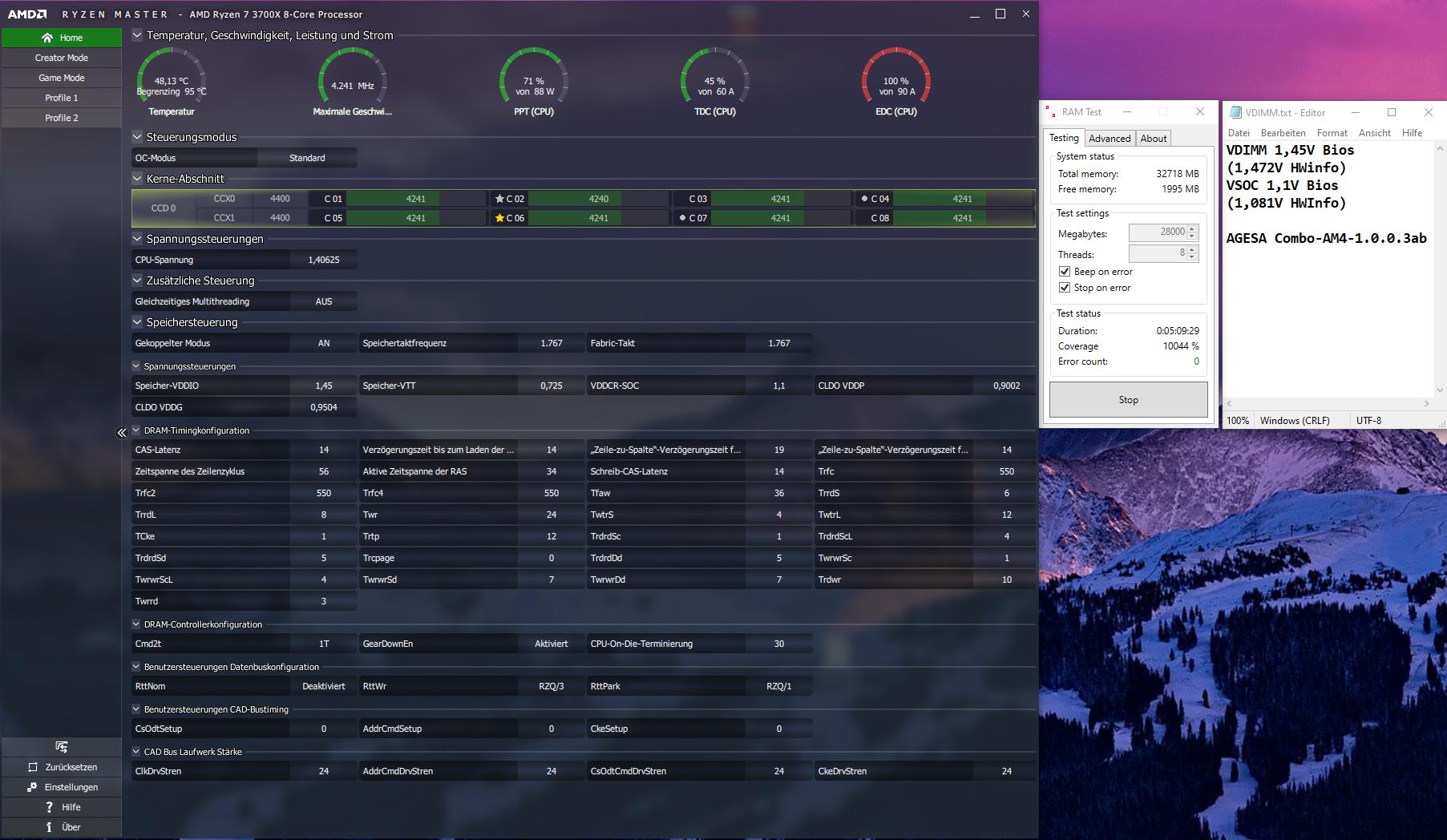Image resolution: width=1447 pixels, height=840 pixels.
Task: Collapse the Speichersteuerung section
Action: click(137, 322)
